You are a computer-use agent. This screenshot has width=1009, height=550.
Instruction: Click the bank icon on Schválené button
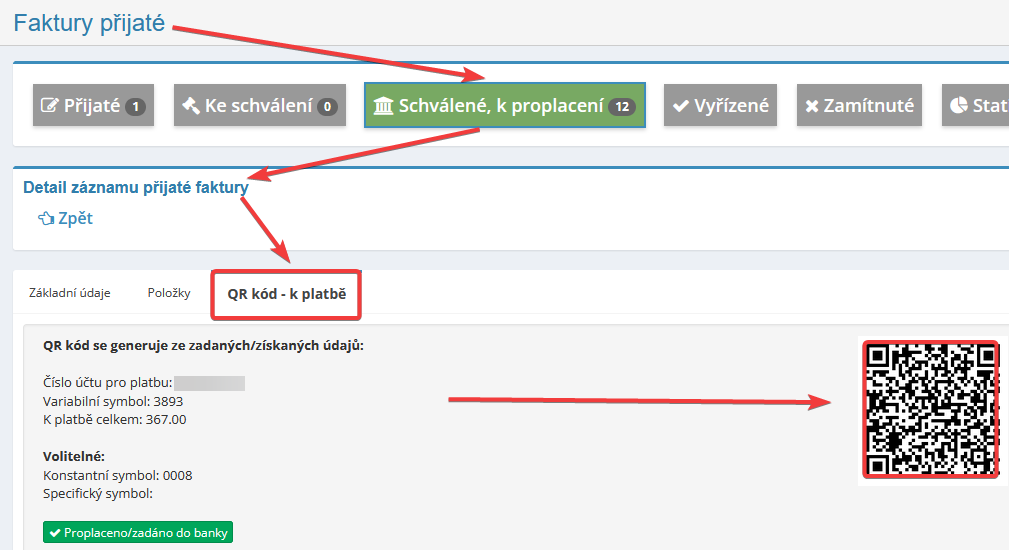pos(383,105)
